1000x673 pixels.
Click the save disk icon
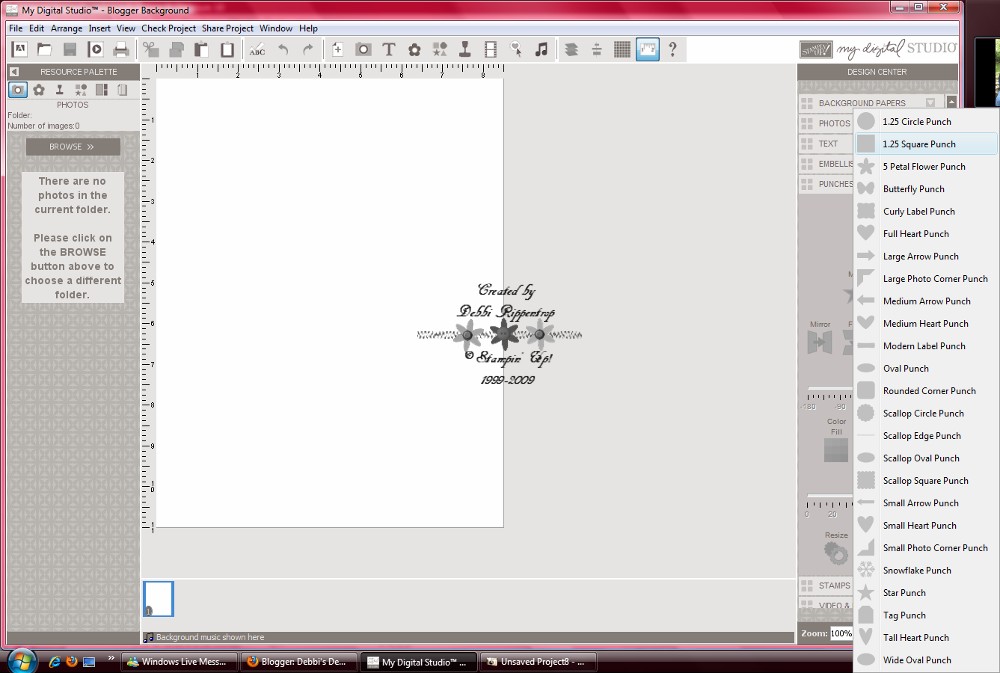coord(70,49)
